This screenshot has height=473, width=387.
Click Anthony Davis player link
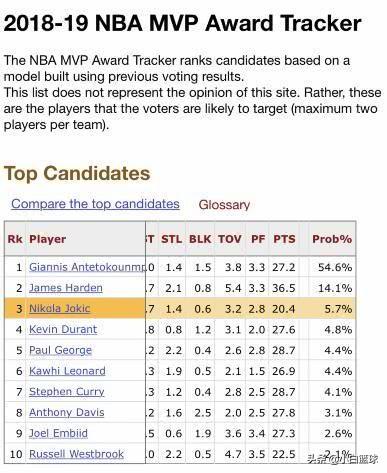click(x=67, y=413)
